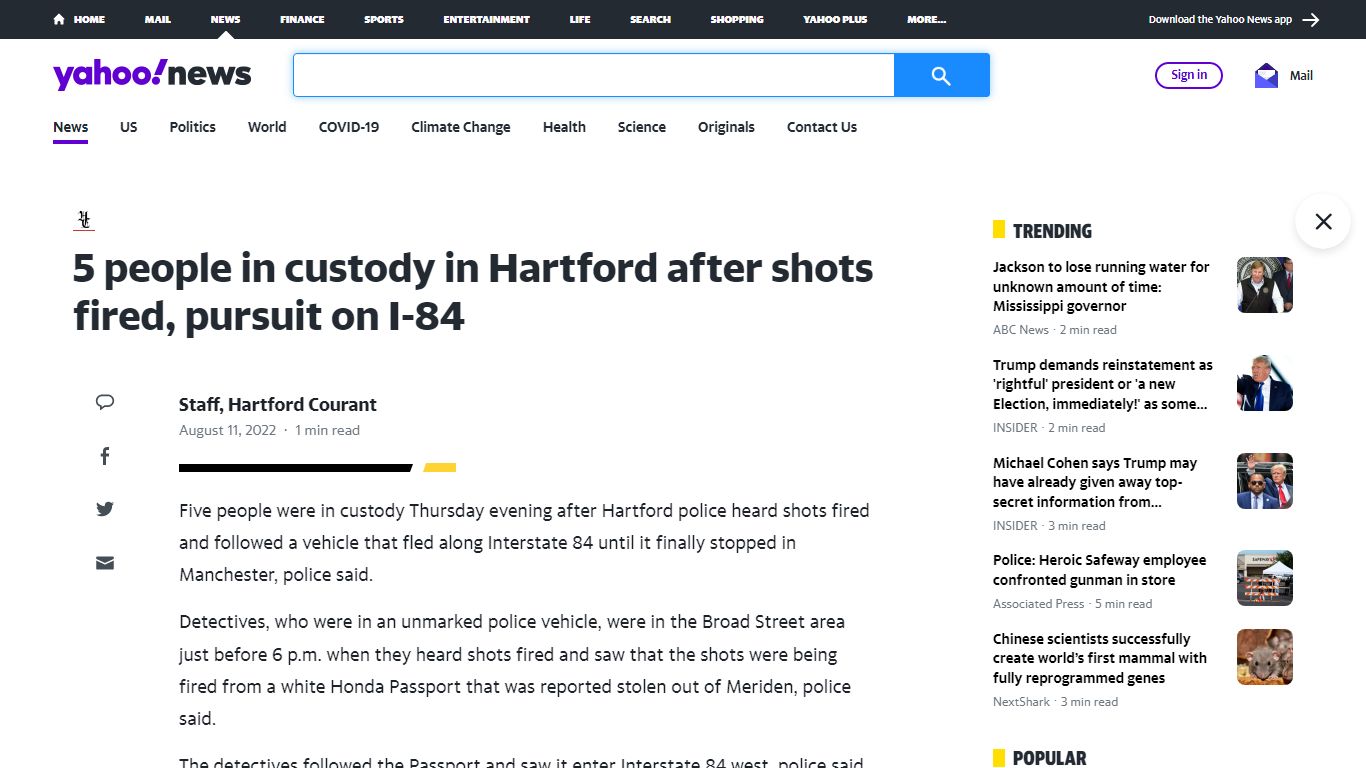Switch to the COVID-19 tab
Image resolution: width=1366 pixels, height=768 pixels.
click(x=349, y=127)
